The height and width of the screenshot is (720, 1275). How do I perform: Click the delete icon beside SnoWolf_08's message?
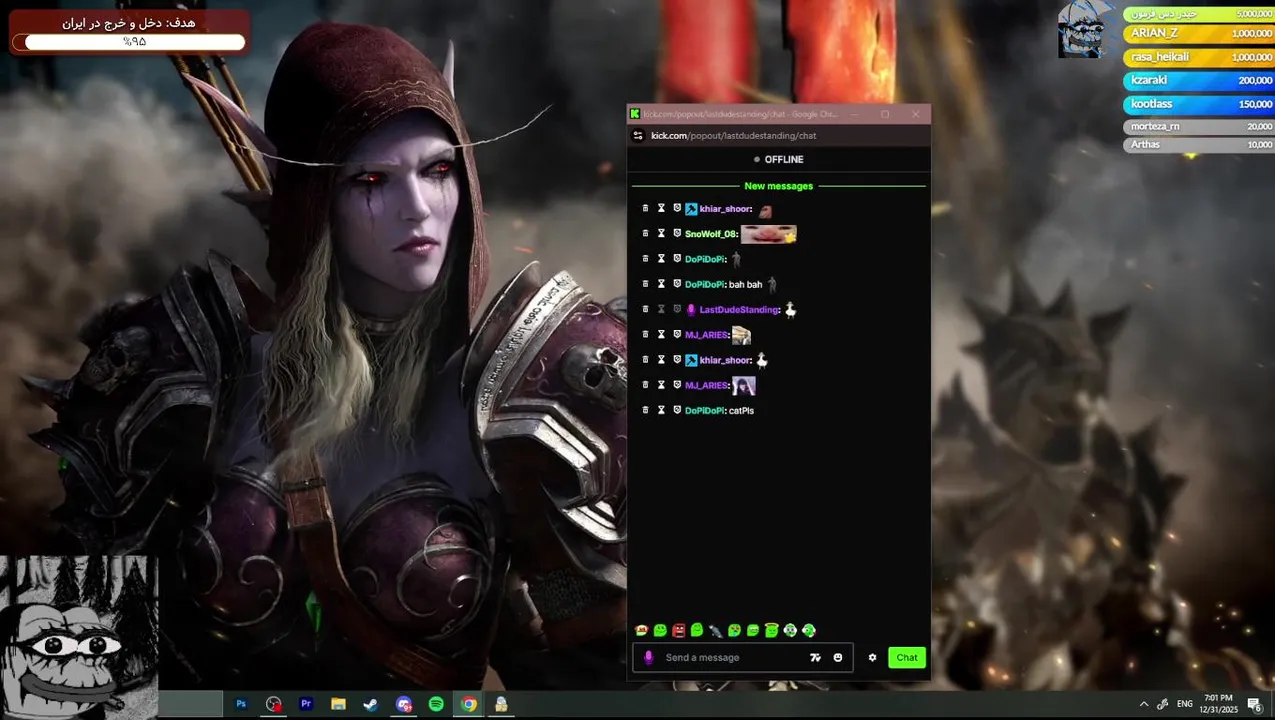645,233
